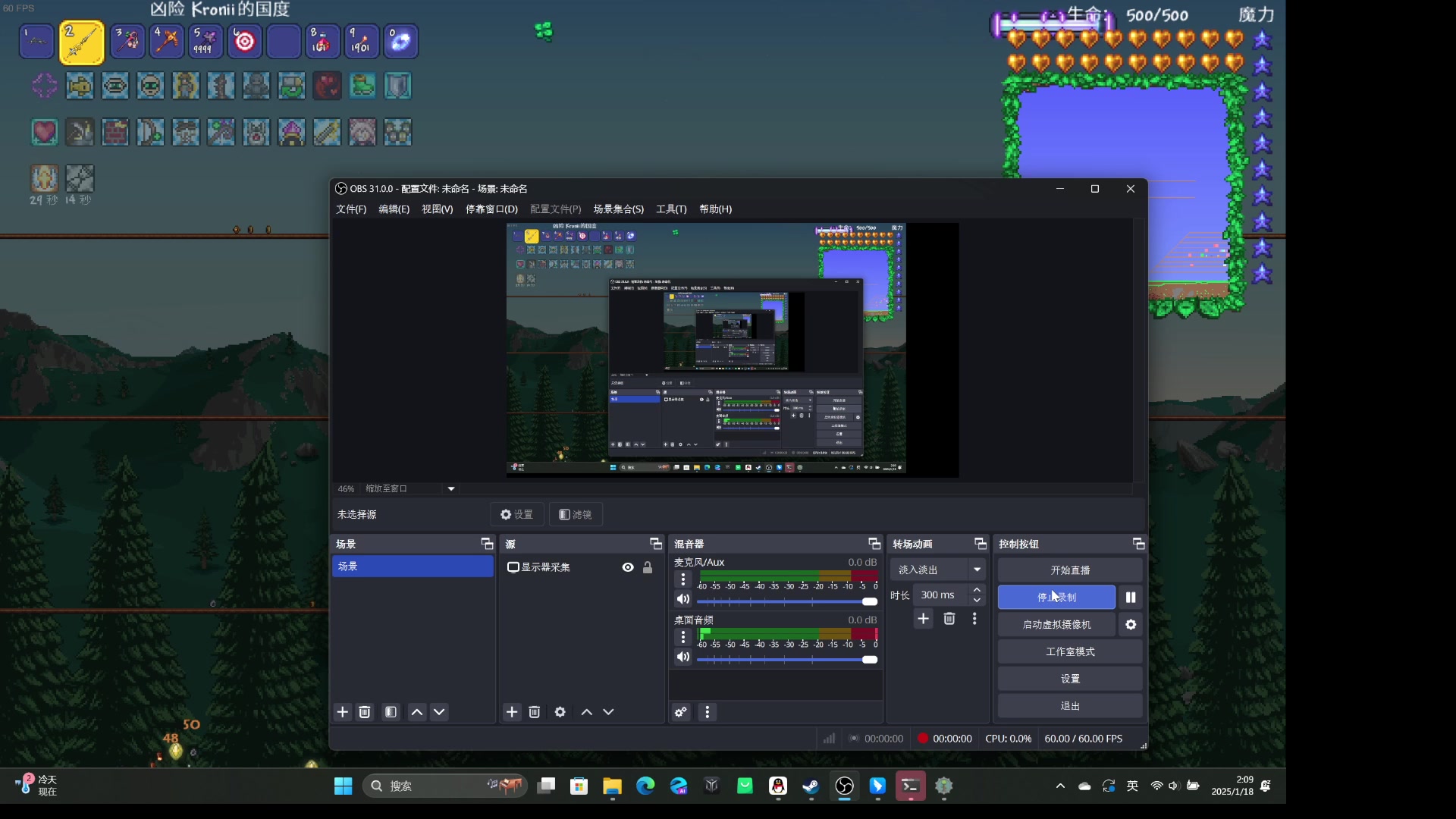Toggle lock for 显示器采集 source
The image size is (1456, 819).
[x=648, y=567]
